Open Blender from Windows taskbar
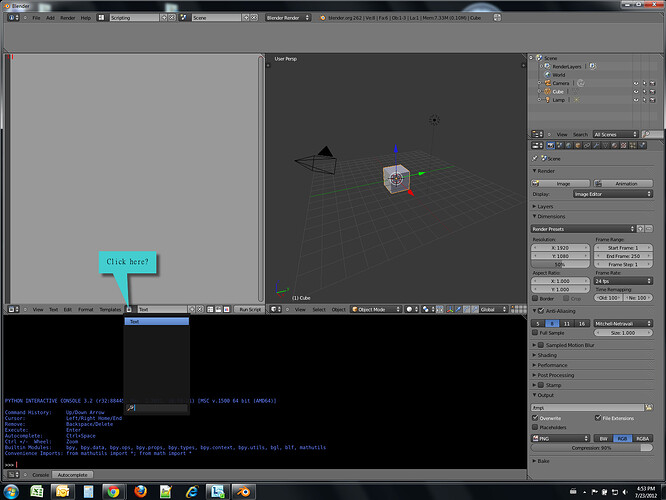This screenshot has height=500, width=666. pos(243,492)
